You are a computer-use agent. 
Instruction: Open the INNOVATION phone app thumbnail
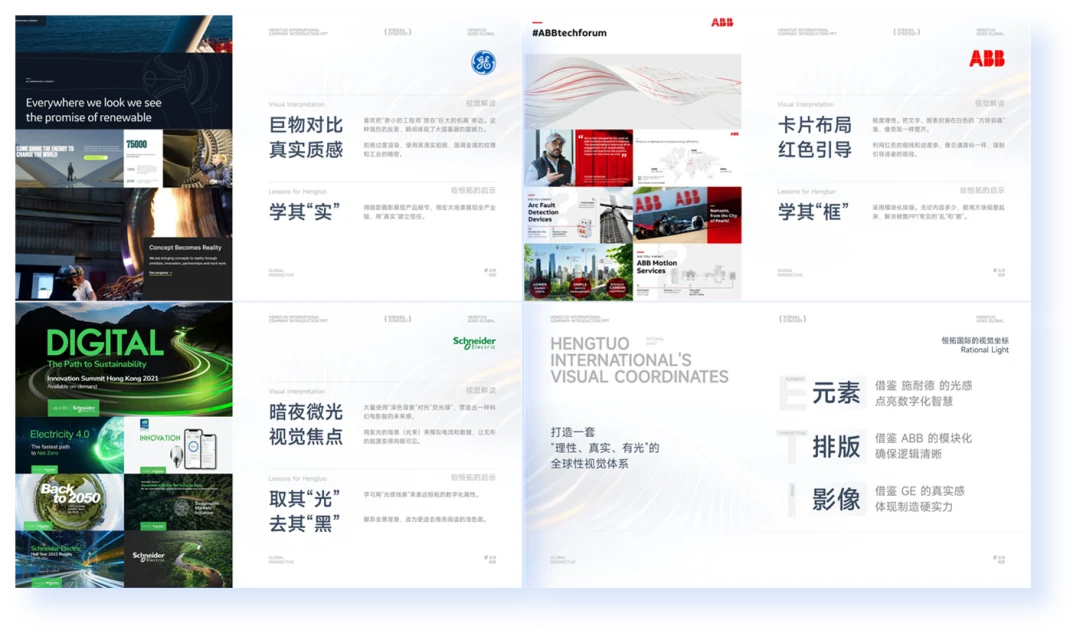[x=178, y=445]
